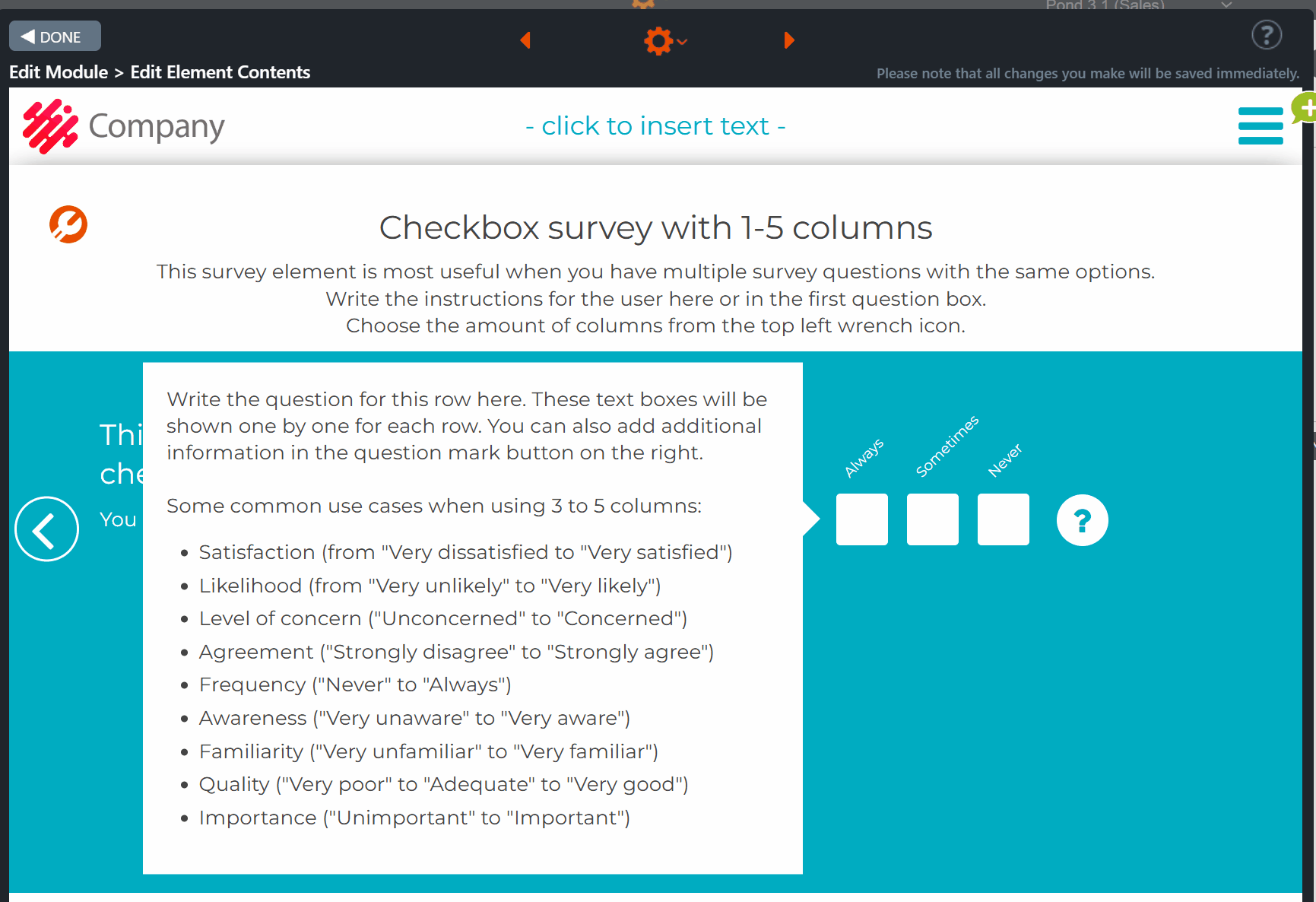Click the Familiarity bullet item

(429, 751)
